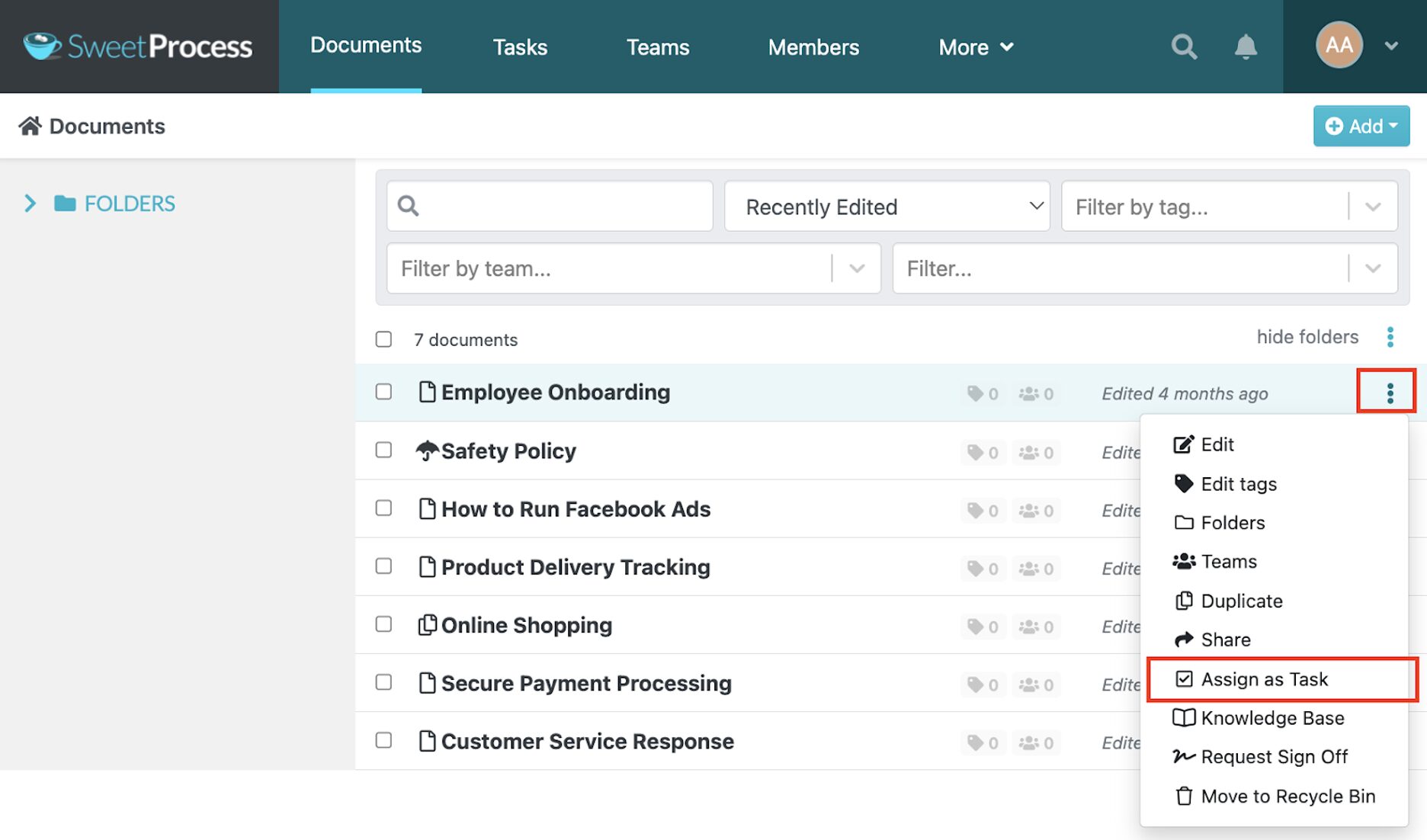Open the search magnifier in top bar
Screen dimensions: 1427x840
click(1184, 46)
